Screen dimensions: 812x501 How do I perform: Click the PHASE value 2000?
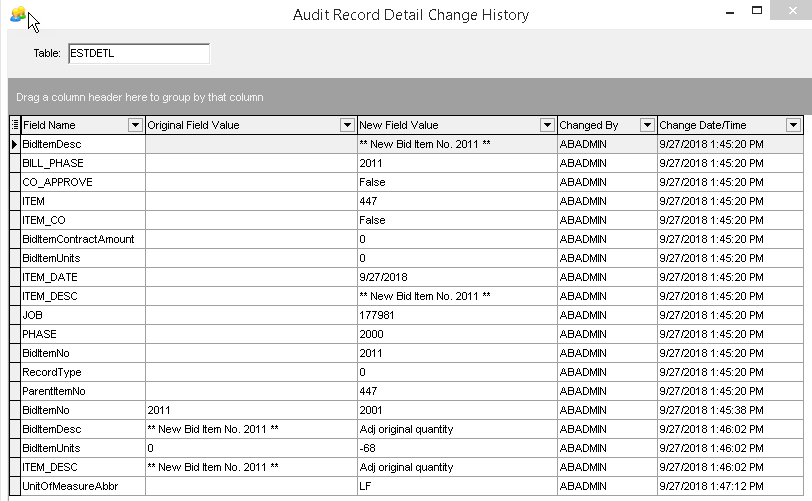click(x=457, y=334)
